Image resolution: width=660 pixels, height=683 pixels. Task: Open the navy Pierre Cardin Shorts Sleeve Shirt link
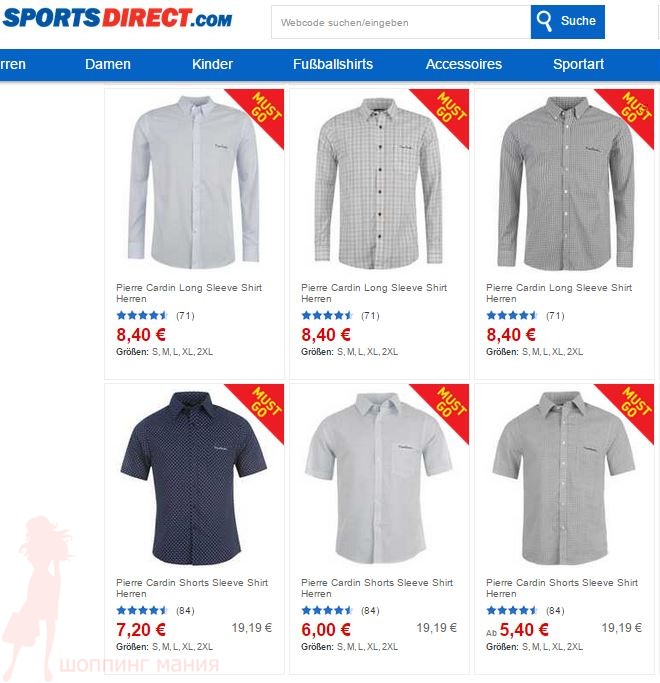coord(192,588)
